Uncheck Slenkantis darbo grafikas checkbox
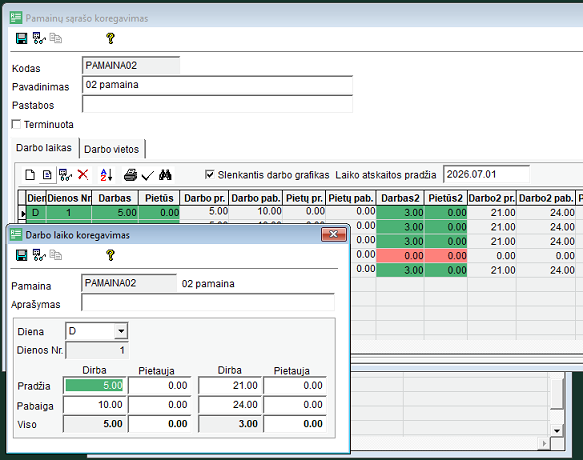Viewport: 583px width, 460px height. pos(210,174)
